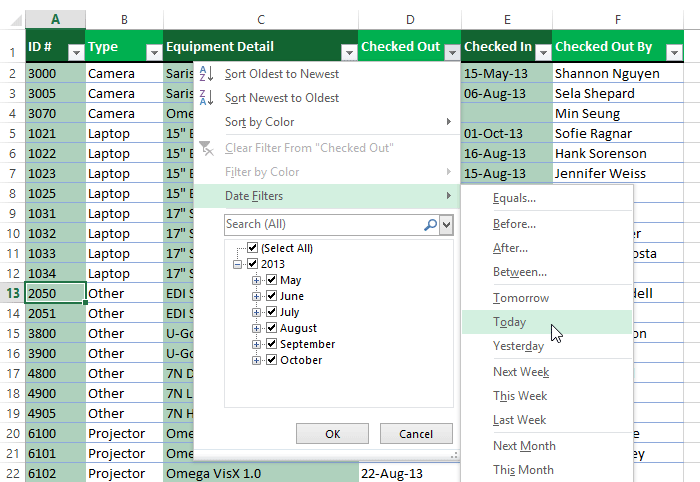This screenshot has width=700, height=482.
Task: Open the search box options dropdown arrow
Action: click(x=446, y=224)
